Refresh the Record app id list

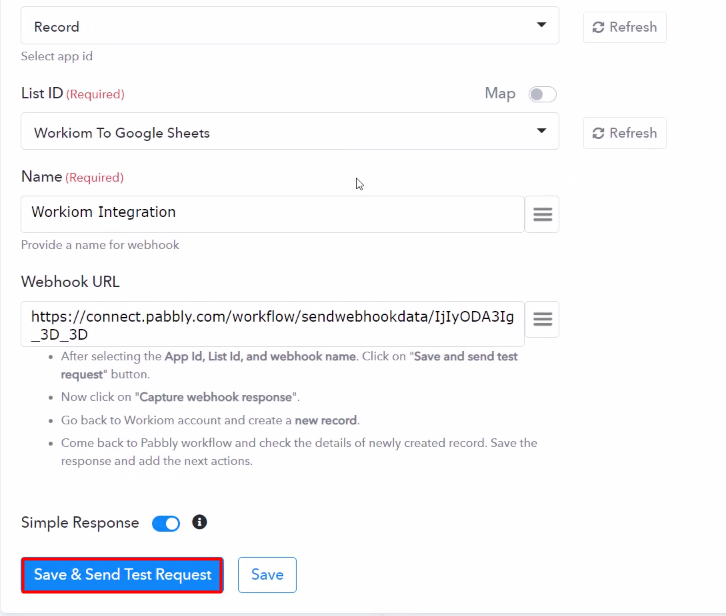[x=625, y=27]
